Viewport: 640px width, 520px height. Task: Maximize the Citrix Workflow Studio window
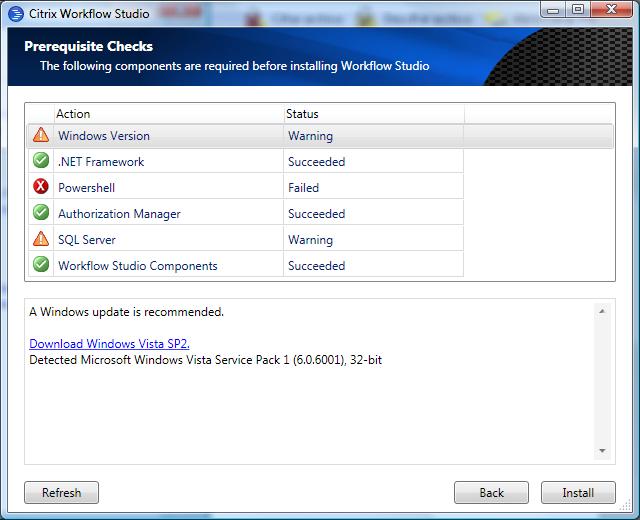pyautogui.click(x=578, y=10)
